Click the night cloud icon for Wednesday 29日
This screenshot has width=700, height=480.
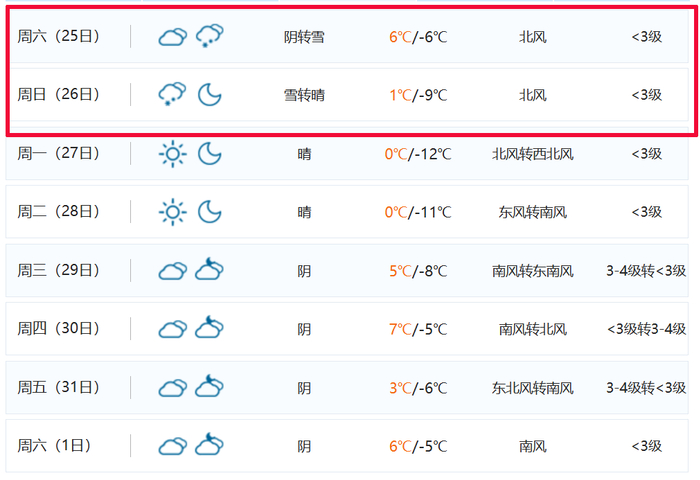(209, 270)
